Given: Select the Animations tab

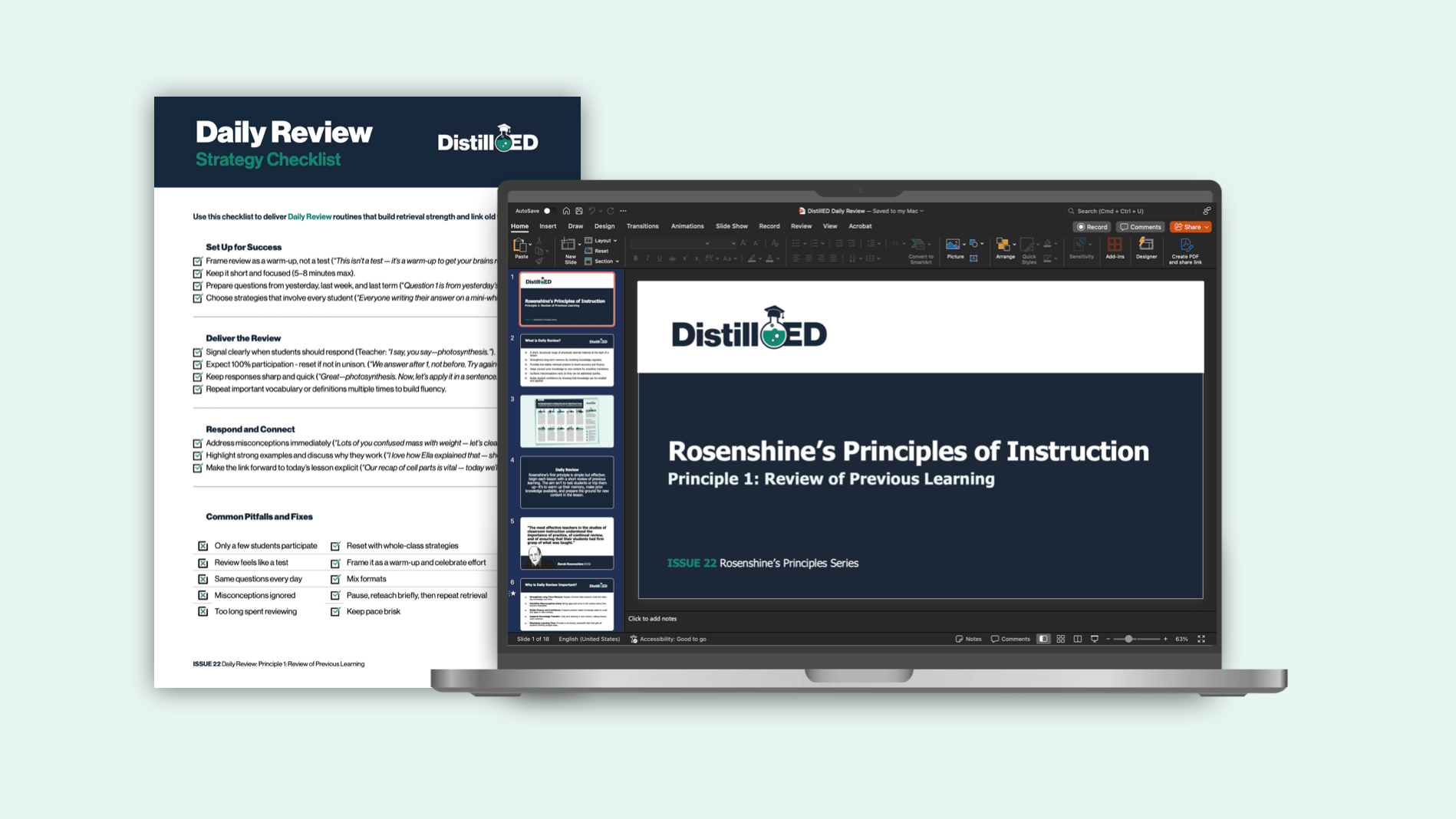Looking at the screenshot, I should point(687,226).
